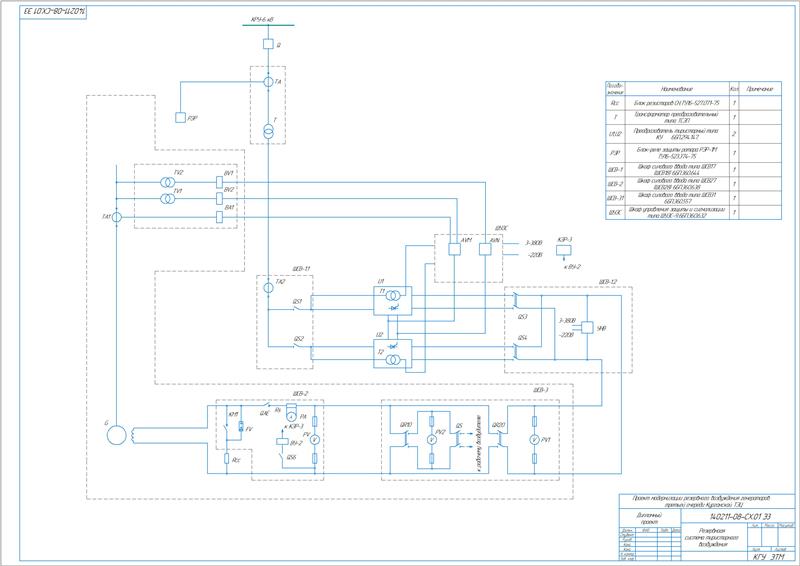Click 'Дипломный проект' cell in title block
This screenshot has height=566, width=800.
point(649,519)
